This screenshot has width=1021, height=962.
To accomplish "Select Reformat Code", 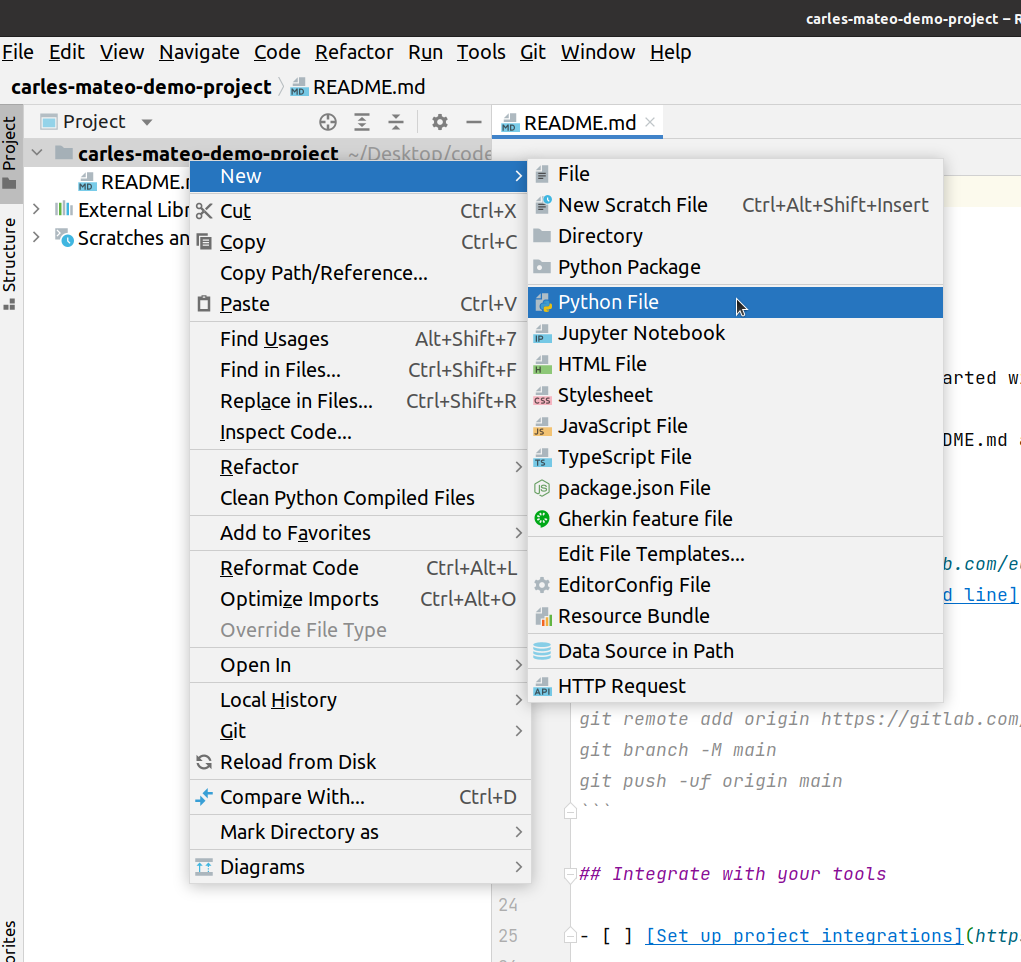I will [360, 569].
